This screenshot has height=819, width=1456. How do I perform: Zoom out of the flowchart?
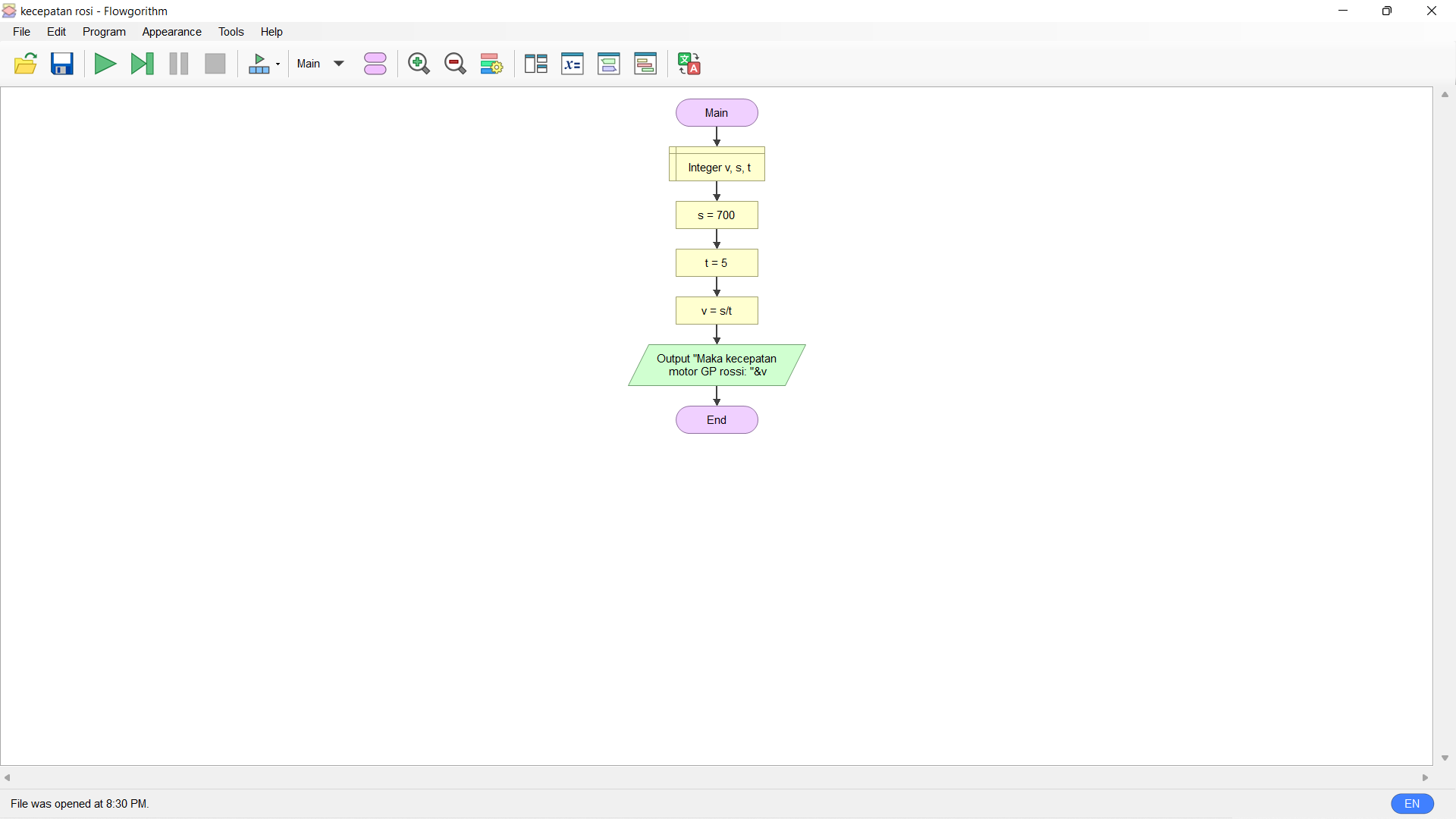click(455, 64)
